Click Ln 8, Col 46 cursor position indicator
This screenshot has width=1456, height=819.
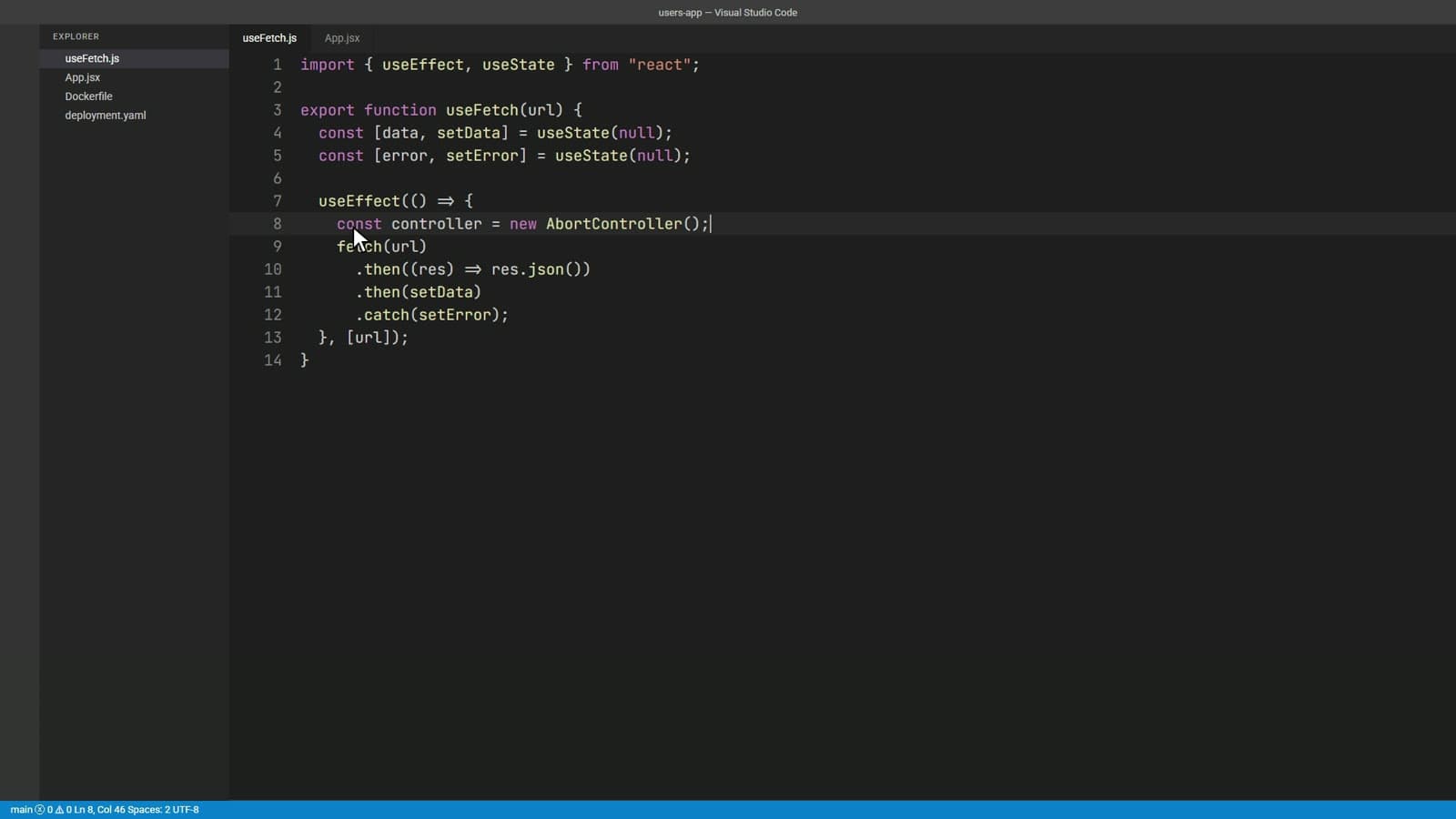99,810
